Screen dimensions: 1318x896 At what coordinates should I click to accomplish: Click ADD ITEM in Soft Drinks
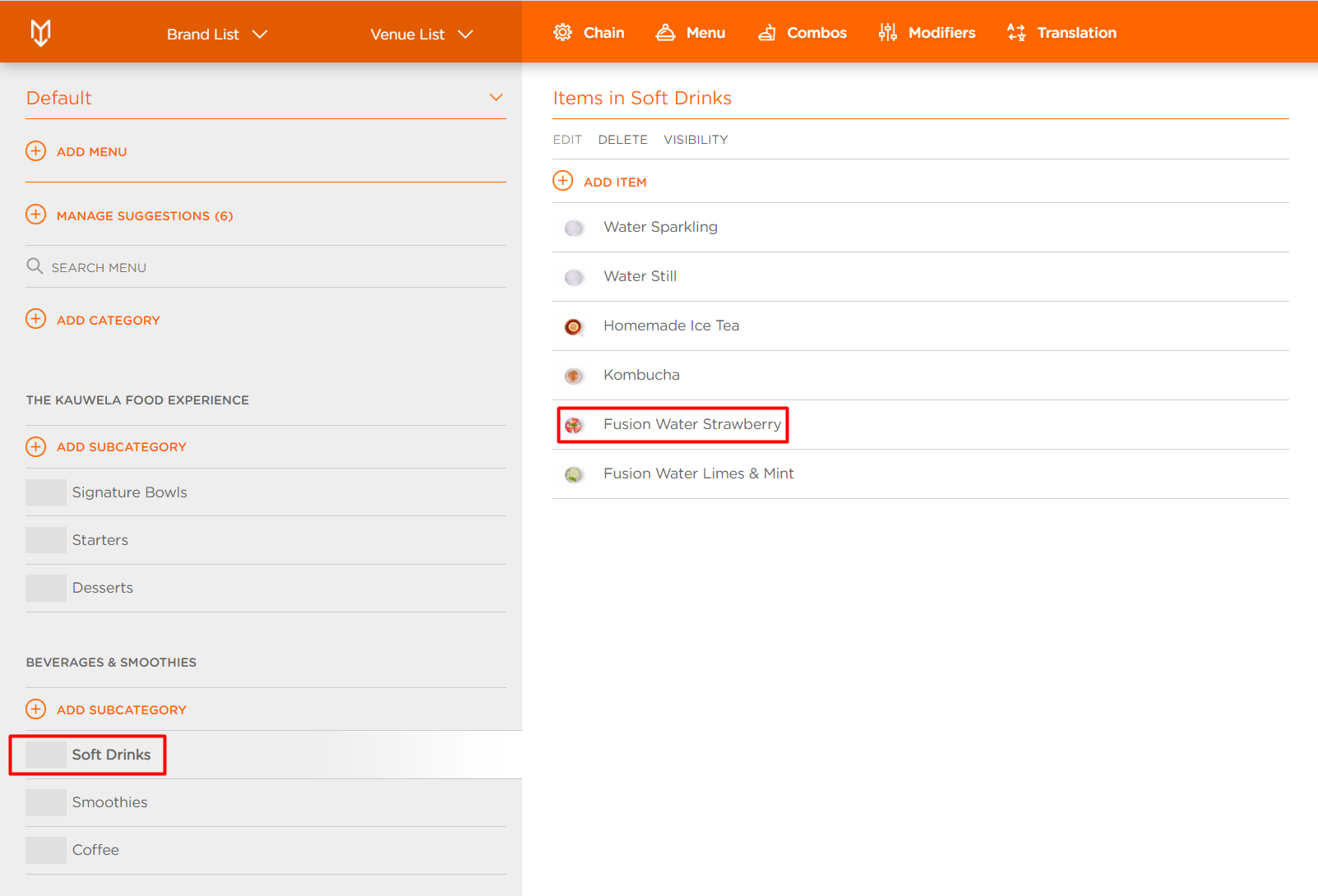point(615,182)
